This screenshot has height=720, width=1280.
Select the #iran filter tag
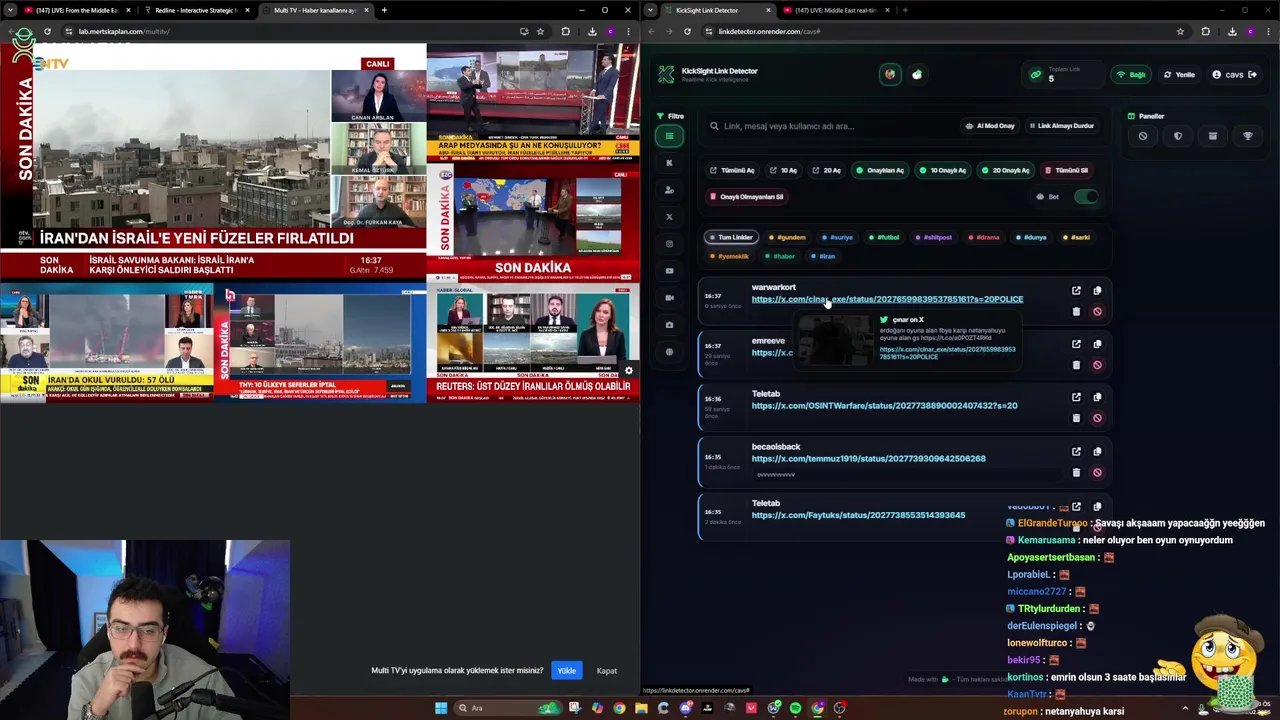pyautogui.click(x=823, y=256)
